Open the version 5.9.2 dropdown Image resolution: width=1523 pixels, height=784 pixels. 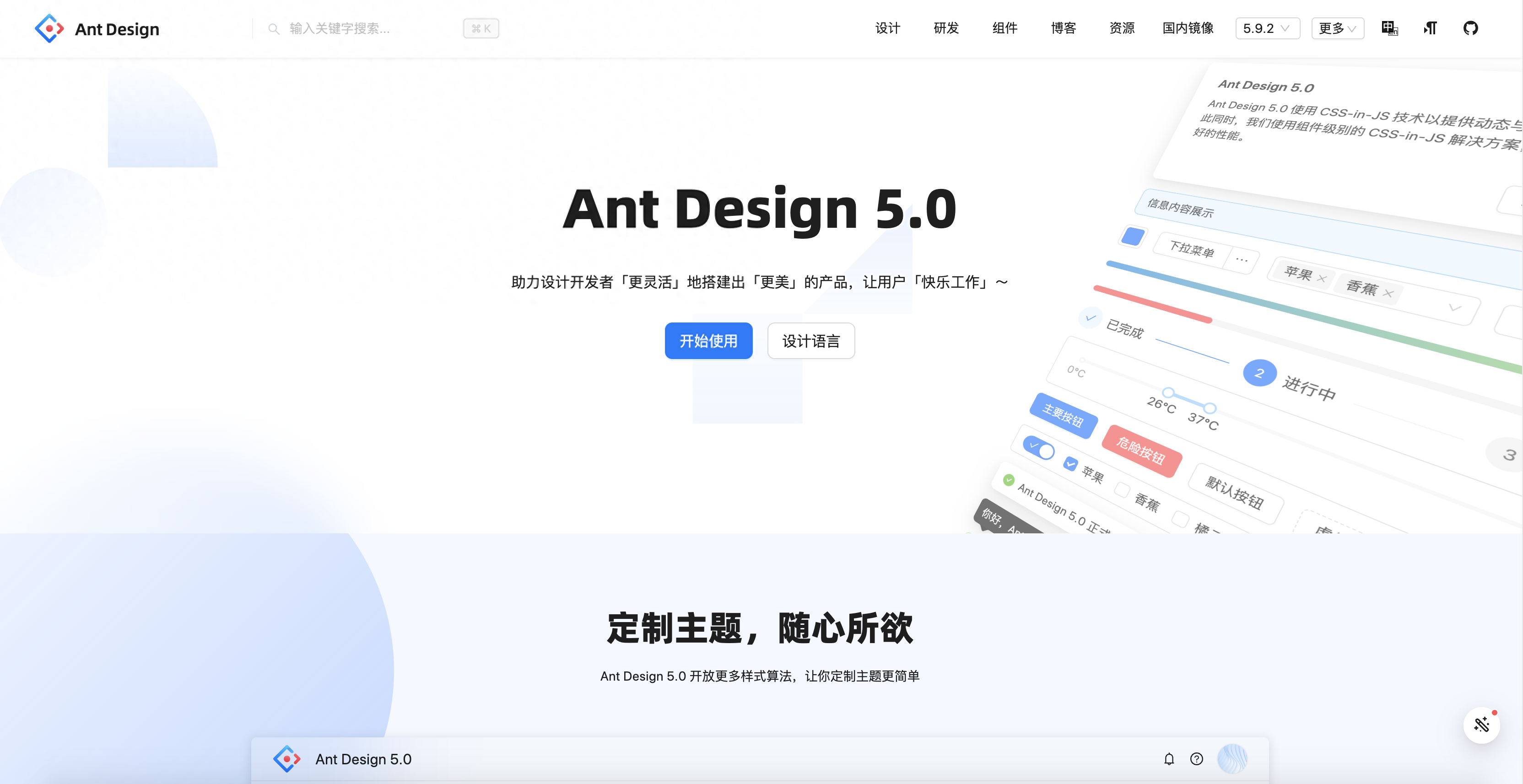(x=1268, y=28)
